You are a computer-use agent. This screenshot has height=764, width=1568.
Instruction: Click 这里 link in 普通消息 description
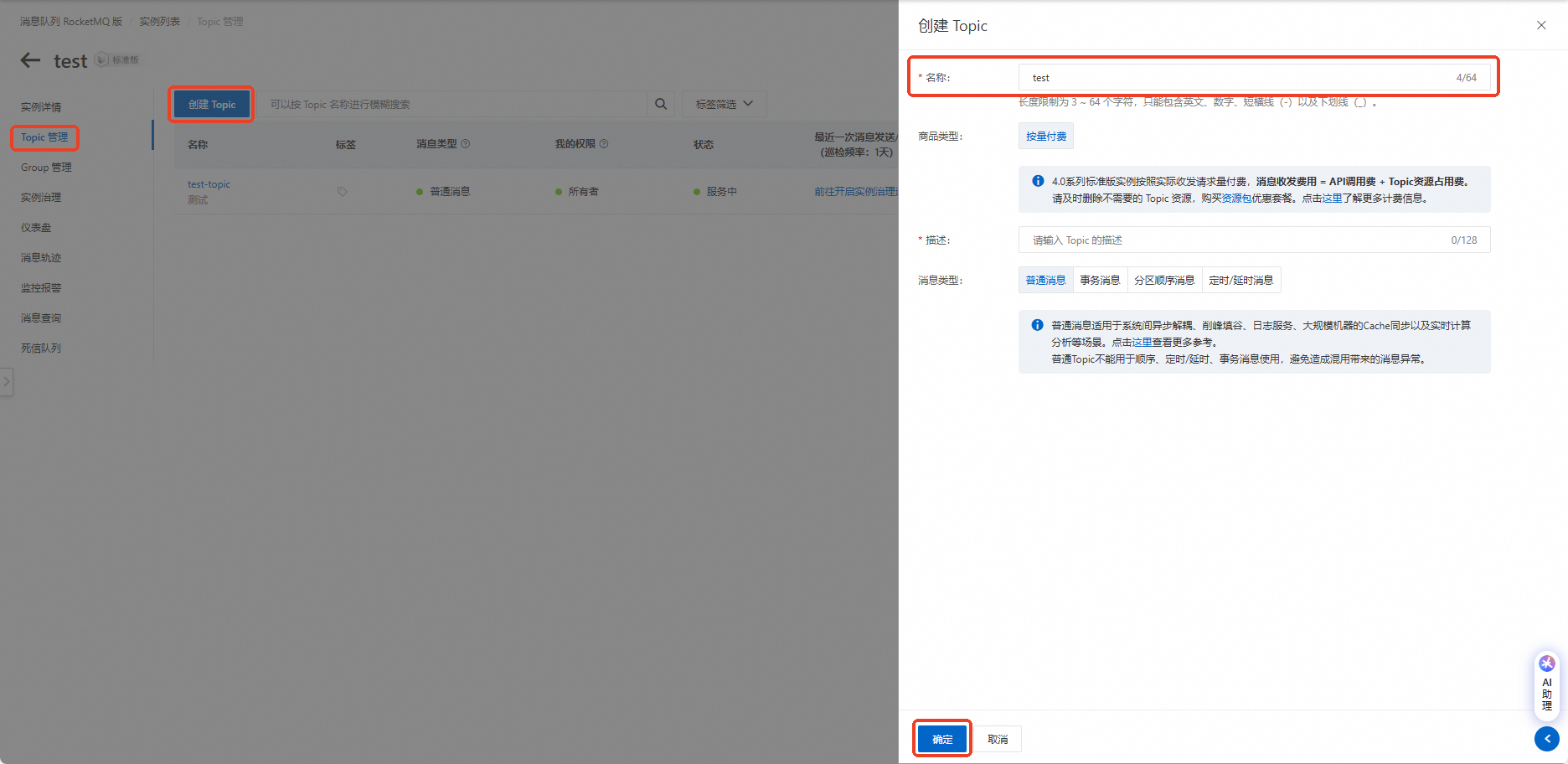tap(1142, 343)
